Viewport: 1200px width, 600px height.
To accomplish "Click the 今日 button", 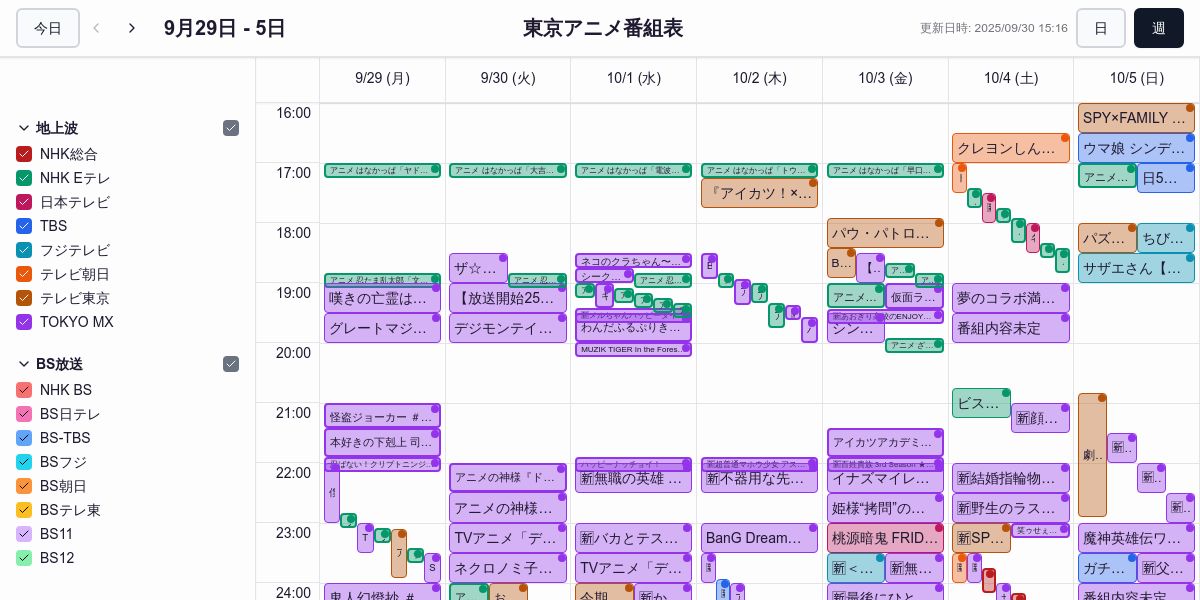I will click(48, 28).
